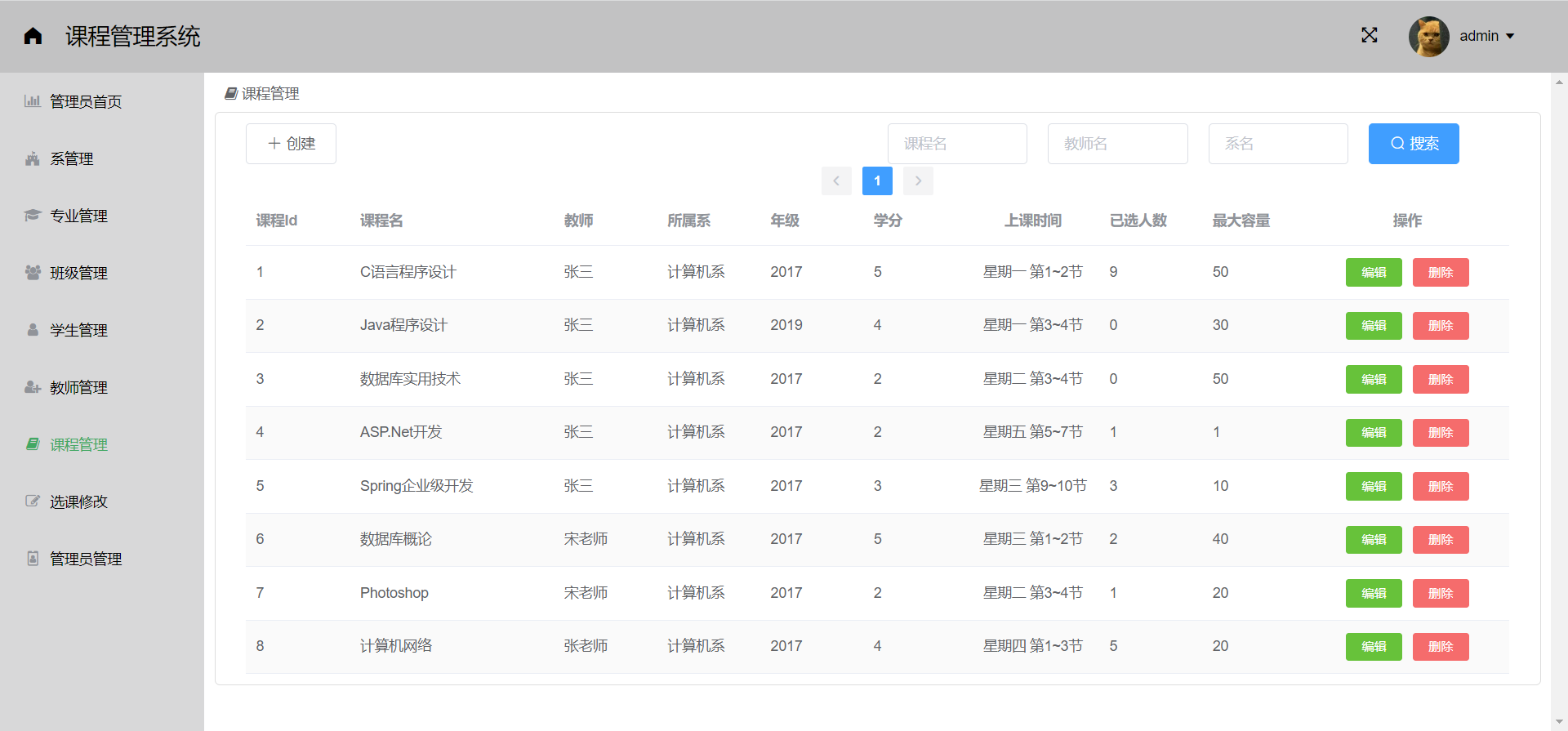The width and height of the screenshot is (1568, 731).
Task: Focus the 系名 search field
Action: 1278,144
